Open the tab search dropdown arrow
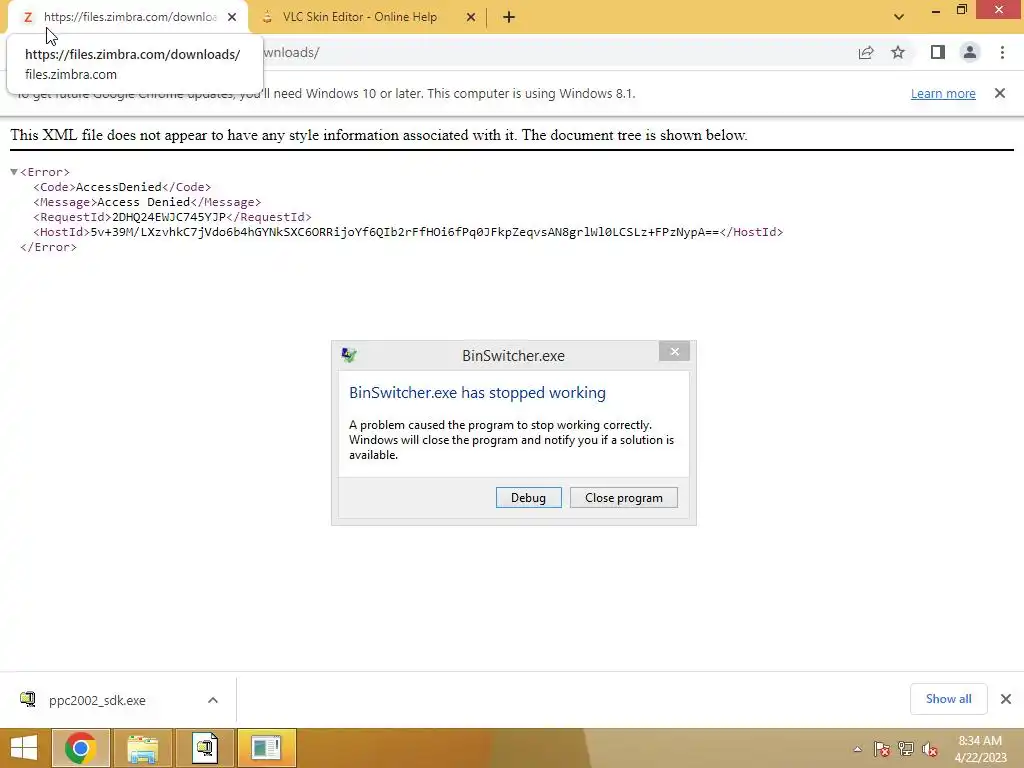Image resolution: width=1024 pixels, height=768 pixels. (x=899, y=17)
